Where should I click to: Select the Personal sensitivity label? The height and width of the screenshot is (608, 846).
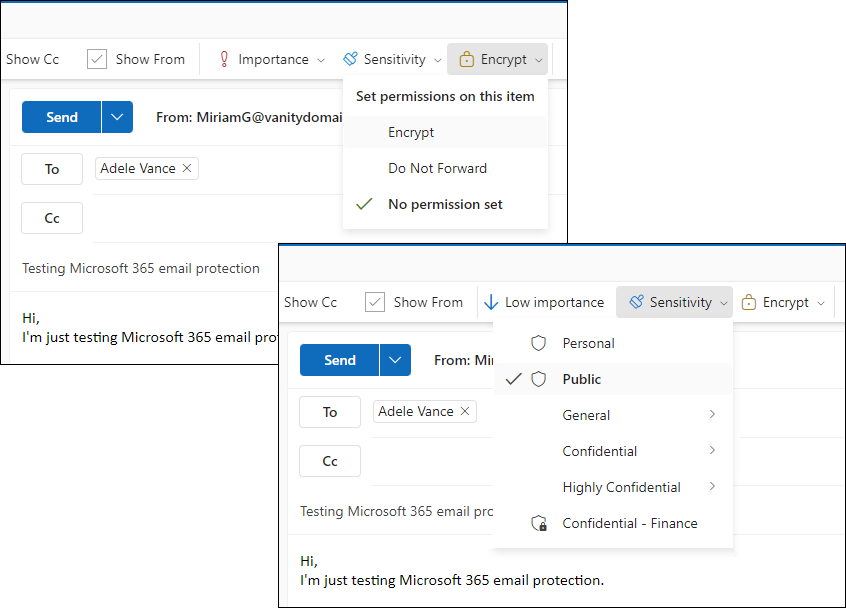pos(613,343)
